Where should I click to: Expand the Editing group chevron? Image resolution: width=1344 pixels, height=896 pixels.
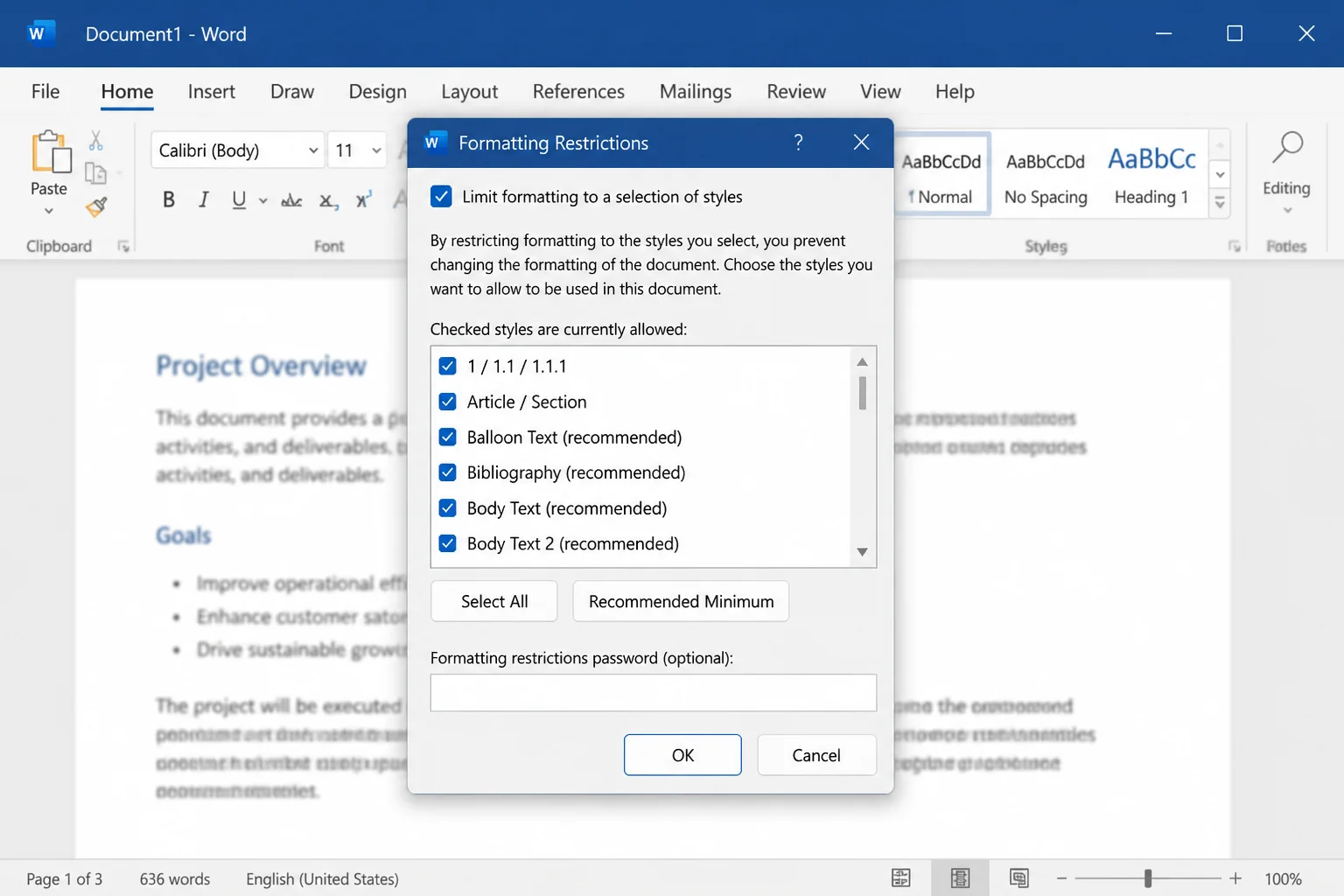(x=1287, y=210)
